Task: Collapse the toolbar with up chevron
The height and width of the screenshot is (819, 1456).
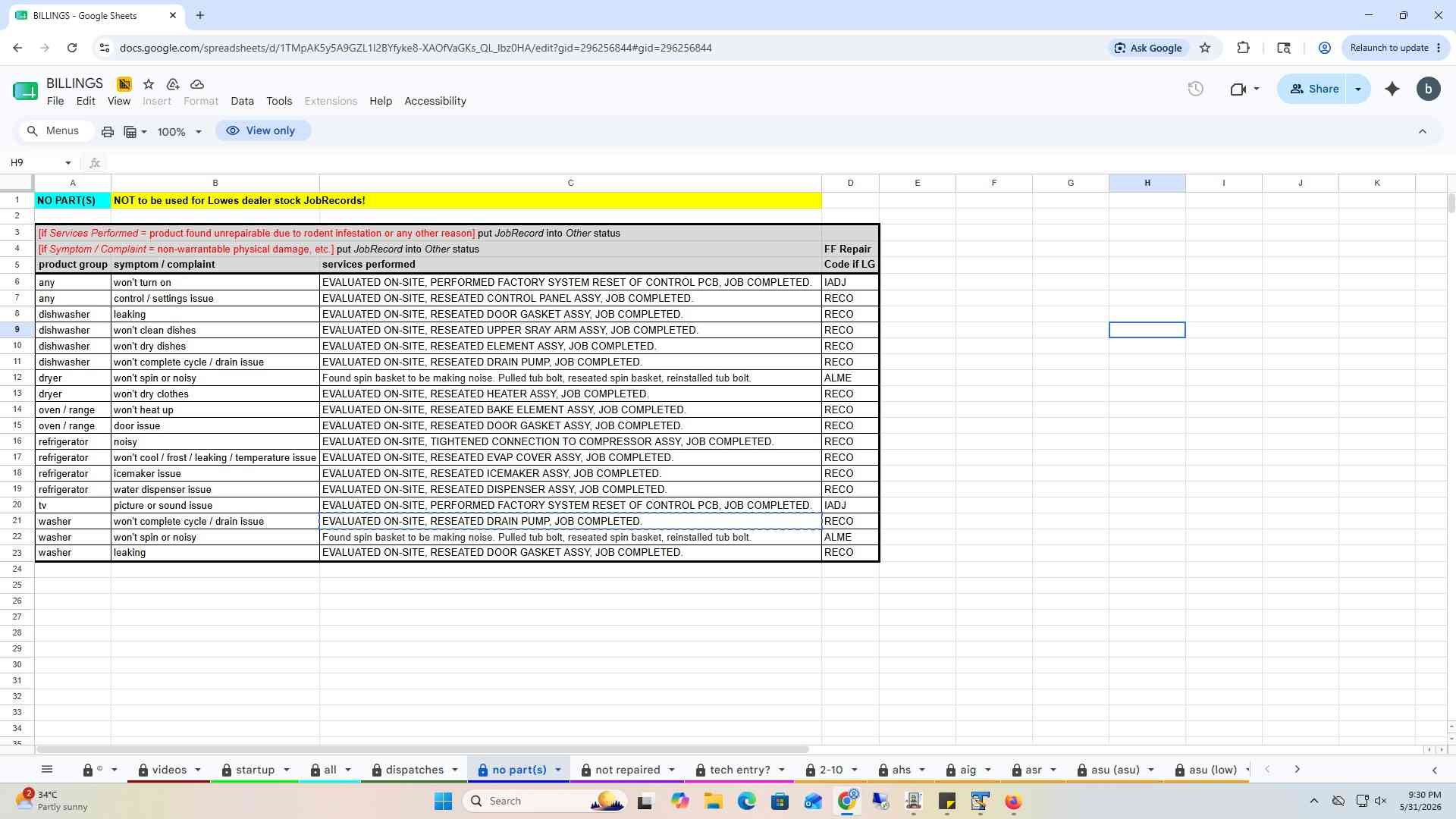Action: coord(1423,131)
